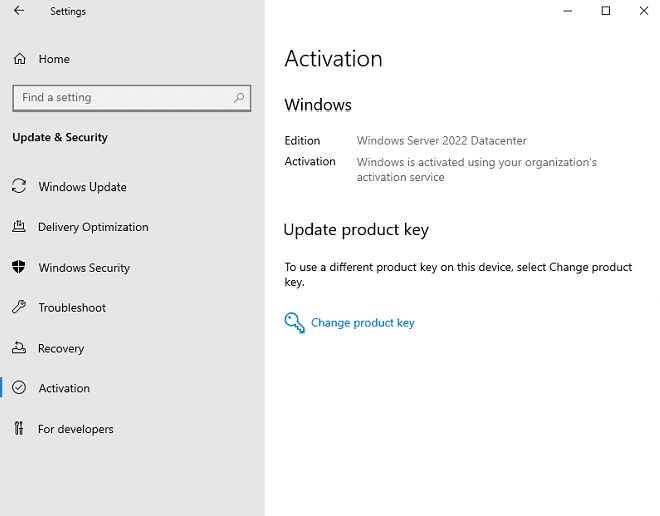Switch to the Delivery Optimization page
660x516 pixels.
[x=93, y=227]
